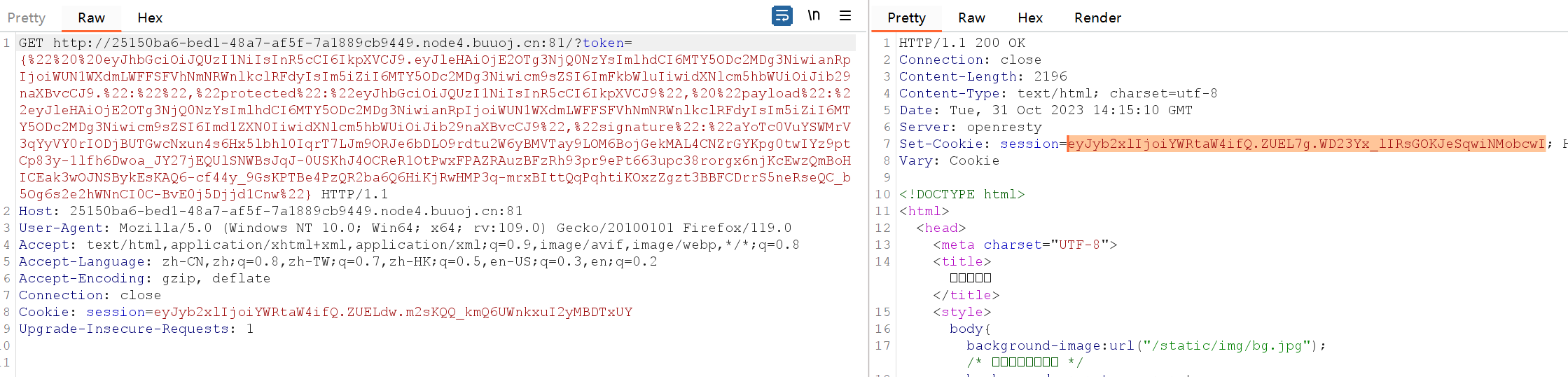Viewport: 1568px width, 377px height.
Task: Place cursor on the request Host header line
Action: coord(270,211)
